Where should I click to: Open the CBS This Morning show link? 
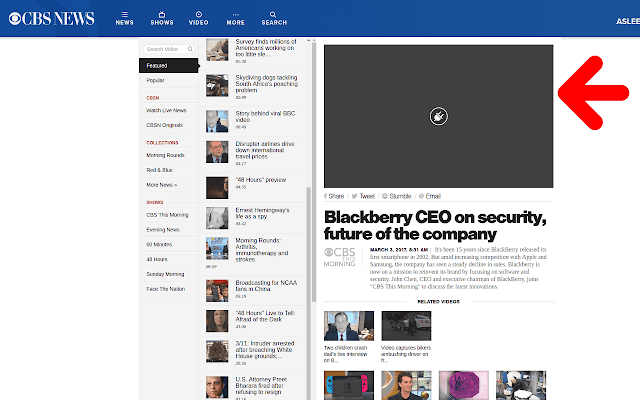(x=166, y=215)
